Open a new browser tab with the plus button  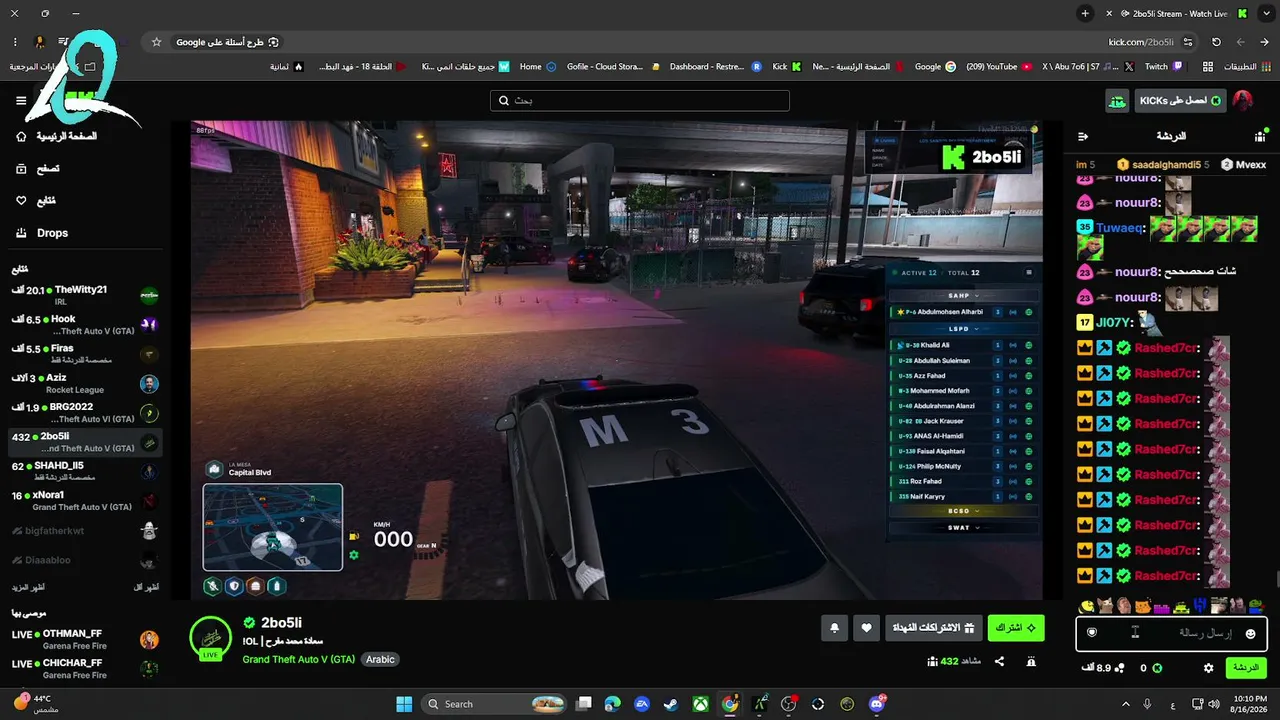coord(1085,13)
